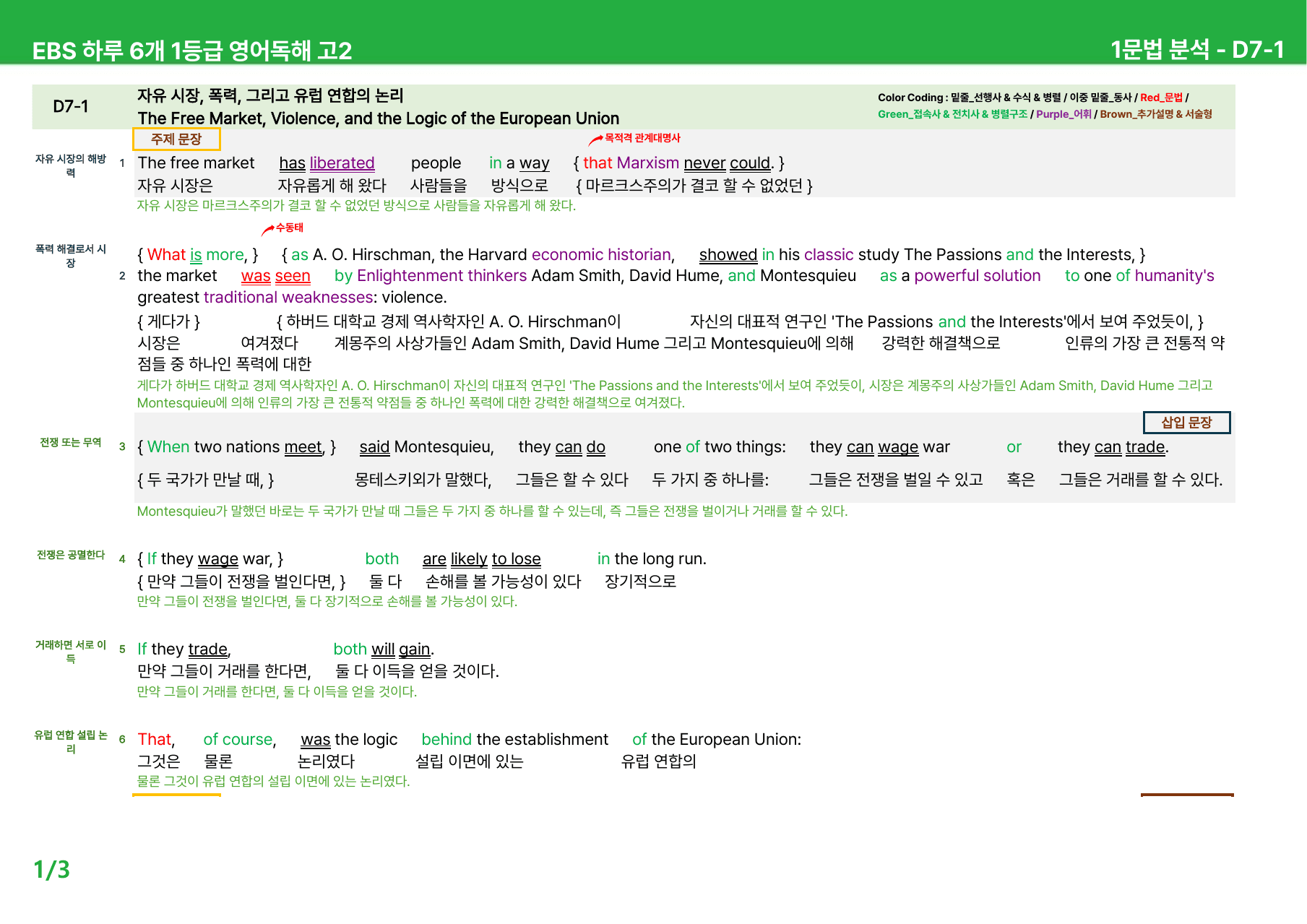Screen dimensions: 1307x924
Task: Click the 'D7-1' passage label
Action: tap(71, 106)
